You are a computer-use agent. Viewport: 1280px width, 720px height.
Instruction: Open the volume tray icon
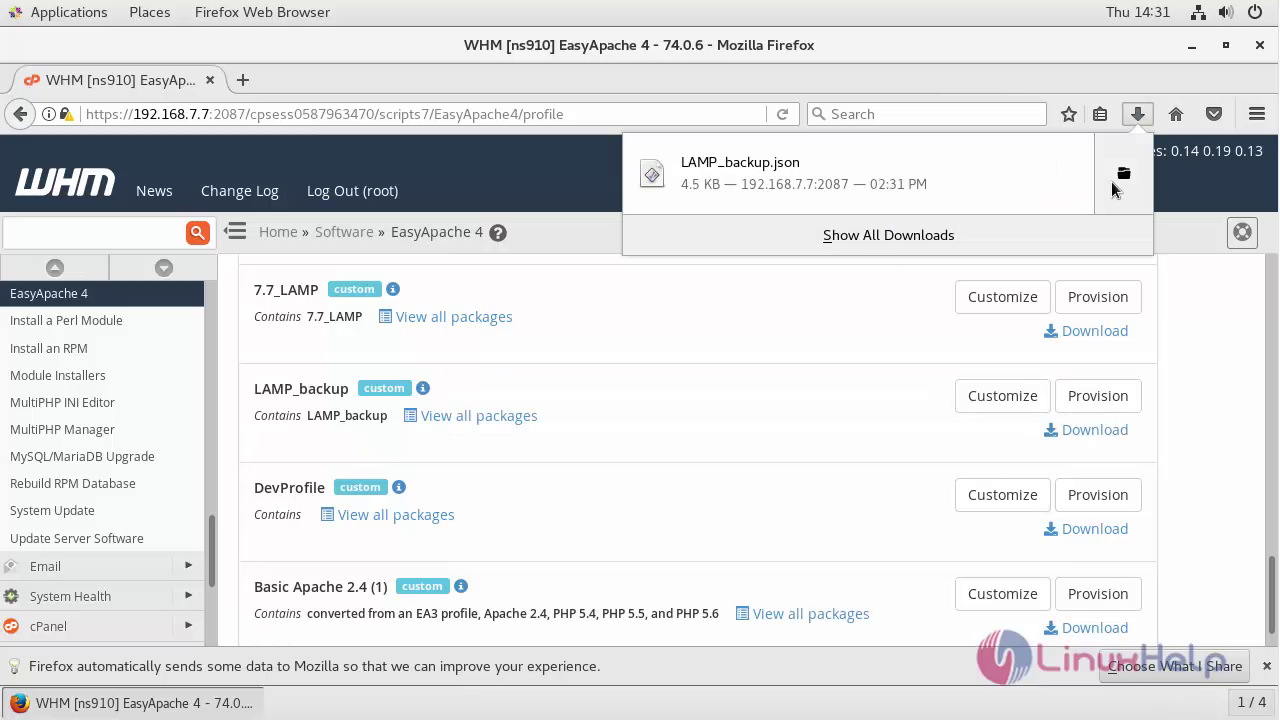1227,12
